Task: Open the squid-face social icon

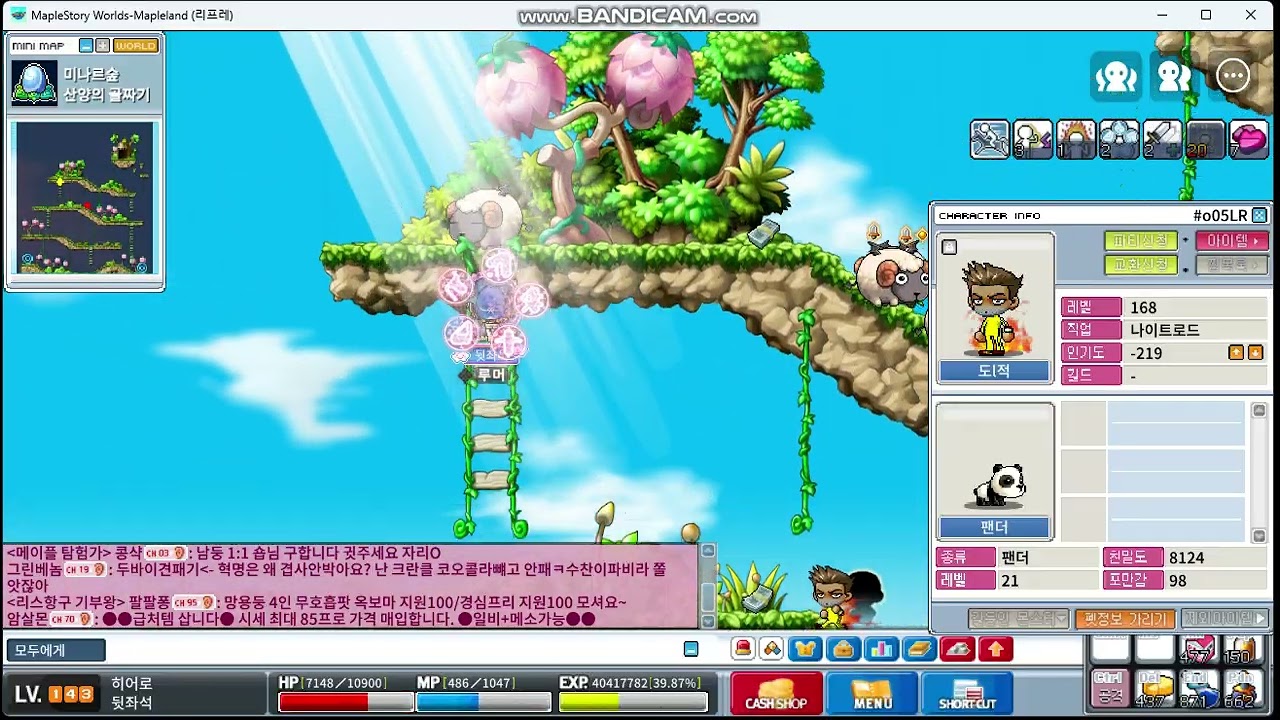Action: click(1116, 77)
